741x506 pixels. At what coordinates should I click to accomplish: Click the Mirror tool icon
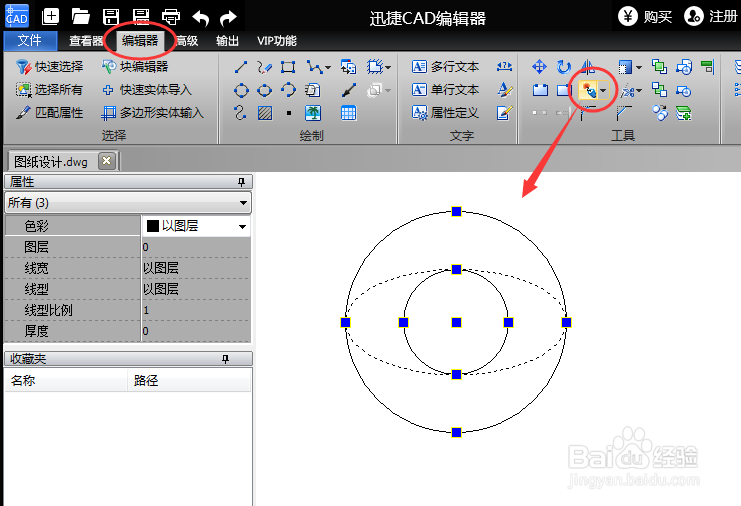[587, 67]
